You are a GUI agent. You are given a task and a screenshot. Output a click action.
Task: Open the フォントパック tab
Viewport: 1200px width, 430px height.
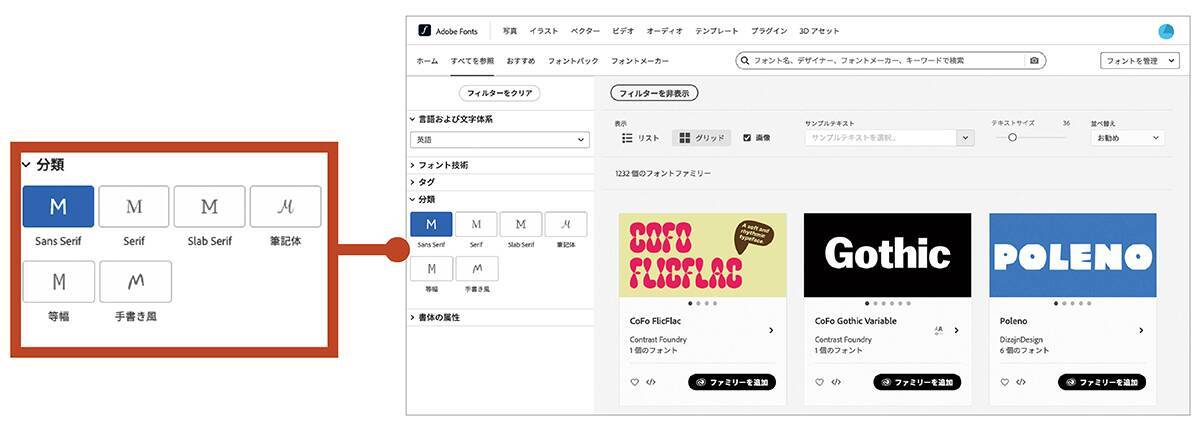coord(572,61)
